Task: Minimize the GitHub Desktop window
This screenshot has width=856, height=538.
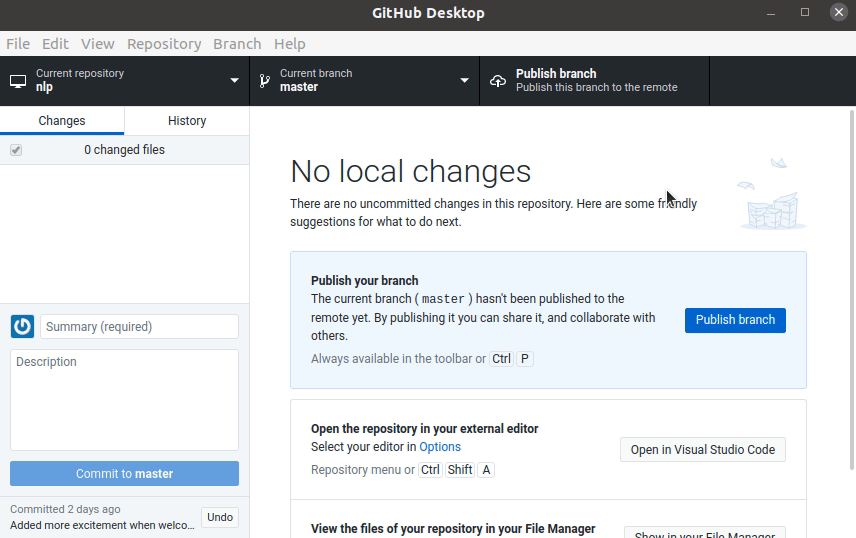Action: point(771,13)
